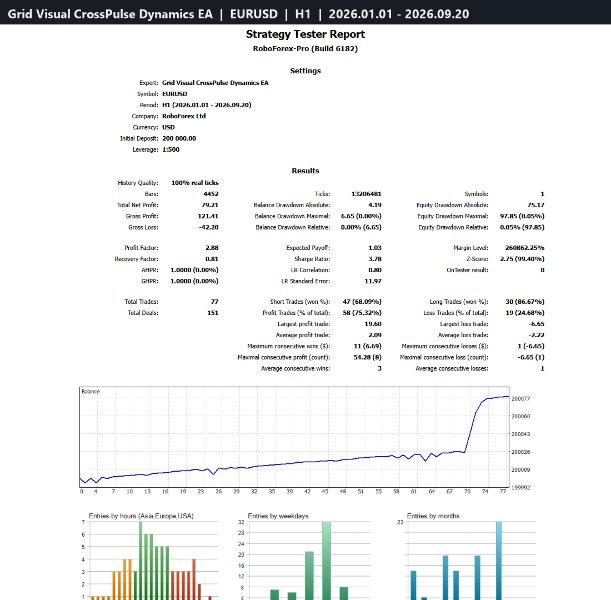This screenshot has height=600, width=611.
Task: Click the Symbol value 'EURUSD' in Settings
Action: [x=175, y=94]
